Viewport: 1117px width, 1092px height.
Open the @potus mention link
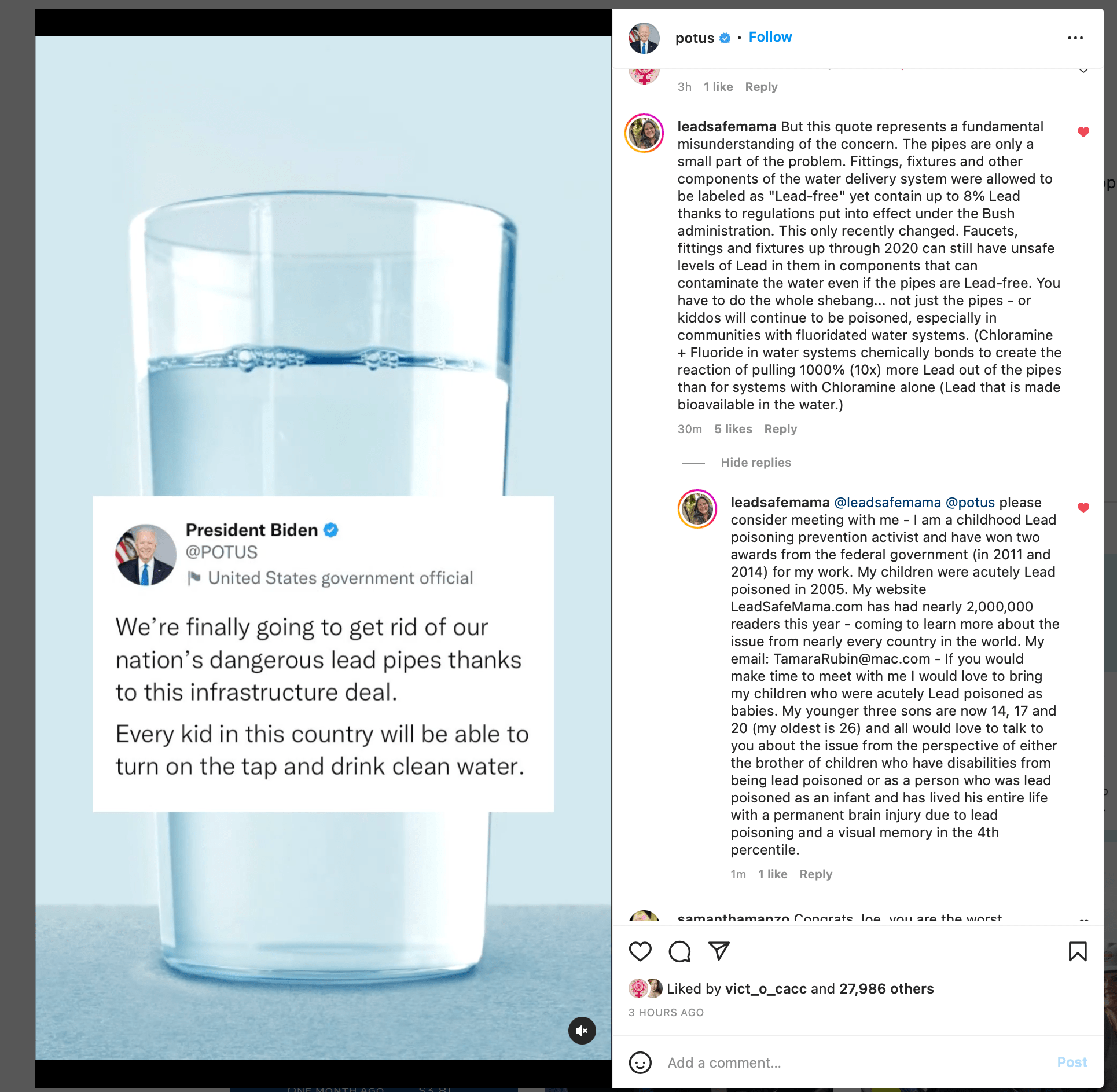(970, 503)
